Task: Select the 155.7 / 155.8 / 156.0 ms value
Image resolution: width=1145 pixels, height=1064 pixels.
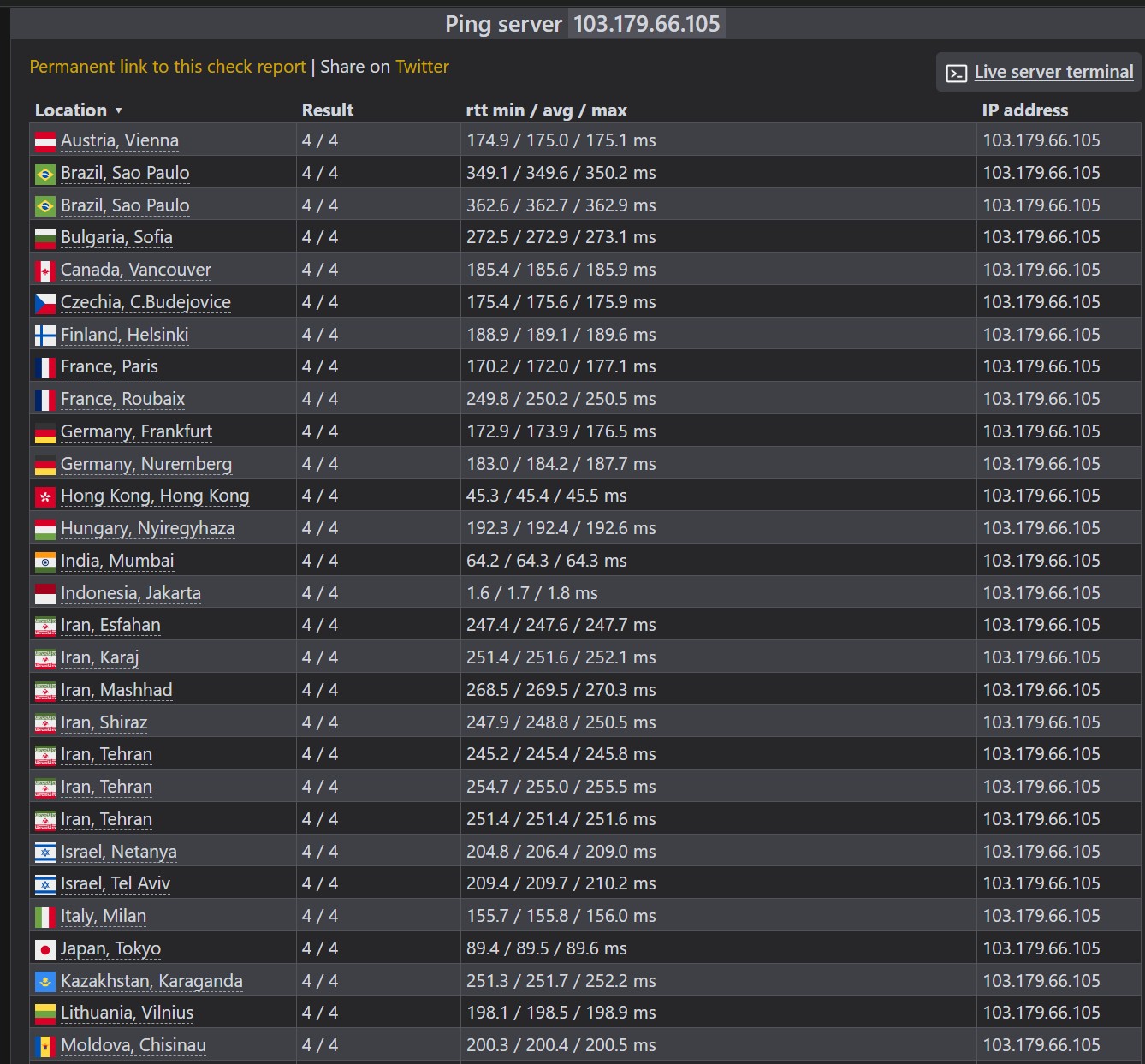Action: click(561, 916)
